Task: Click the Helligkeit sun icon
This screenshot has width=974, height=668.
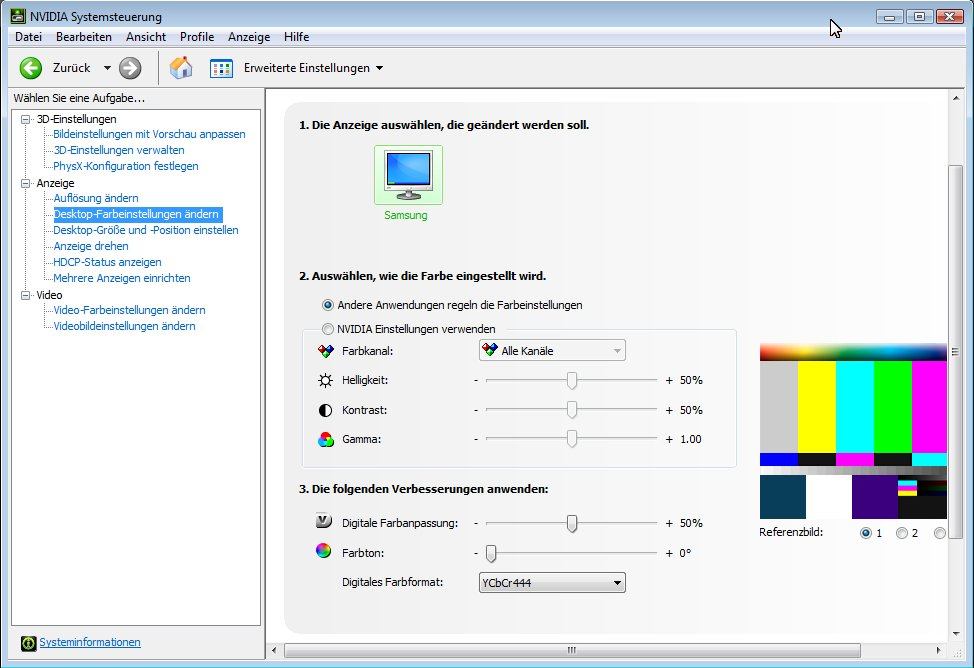Action: [x=325, y=380]
